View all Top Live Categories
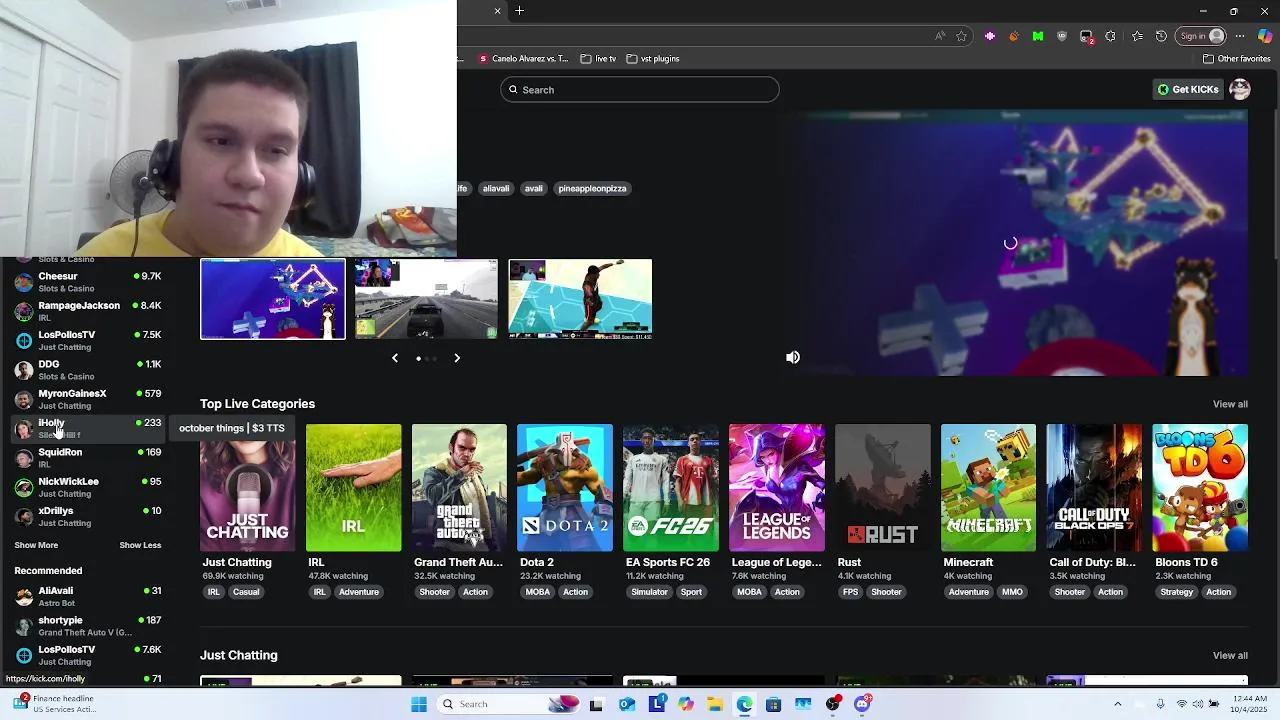 point(1230,404)
